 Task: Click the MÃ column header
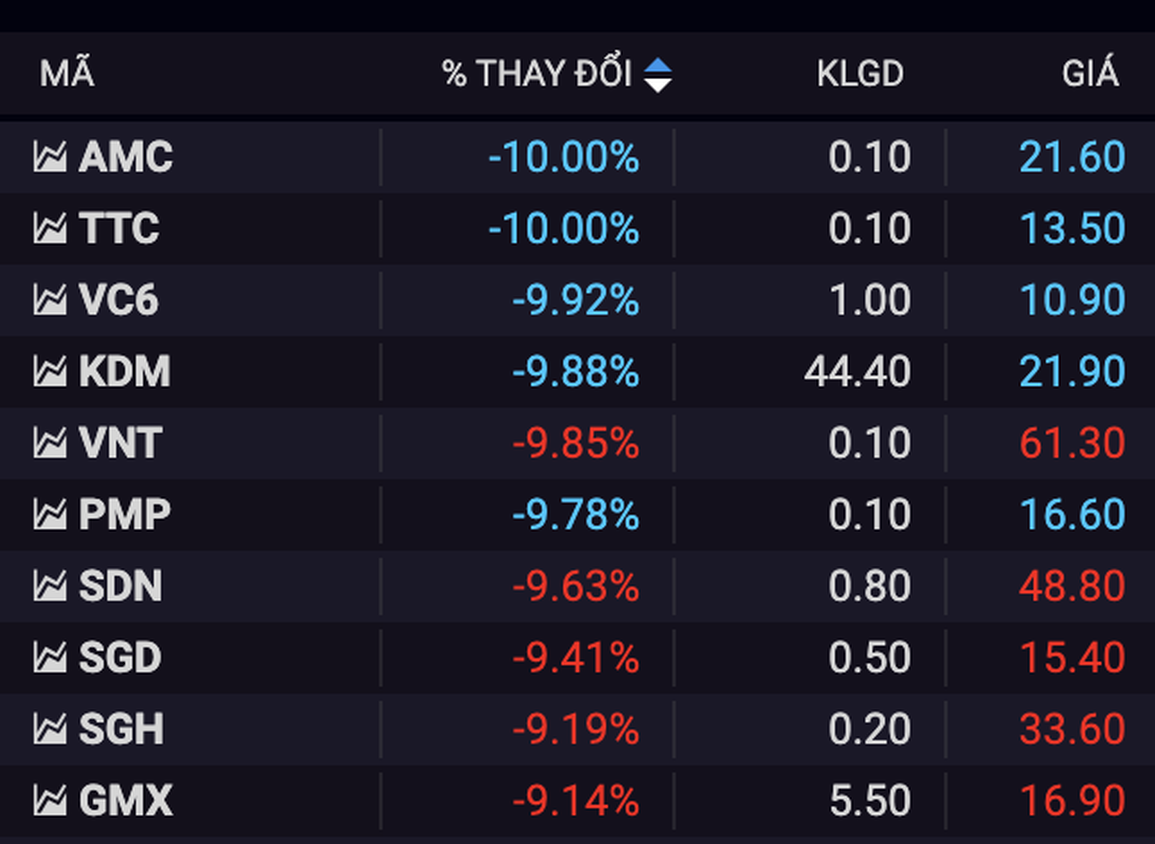point(67,74)
